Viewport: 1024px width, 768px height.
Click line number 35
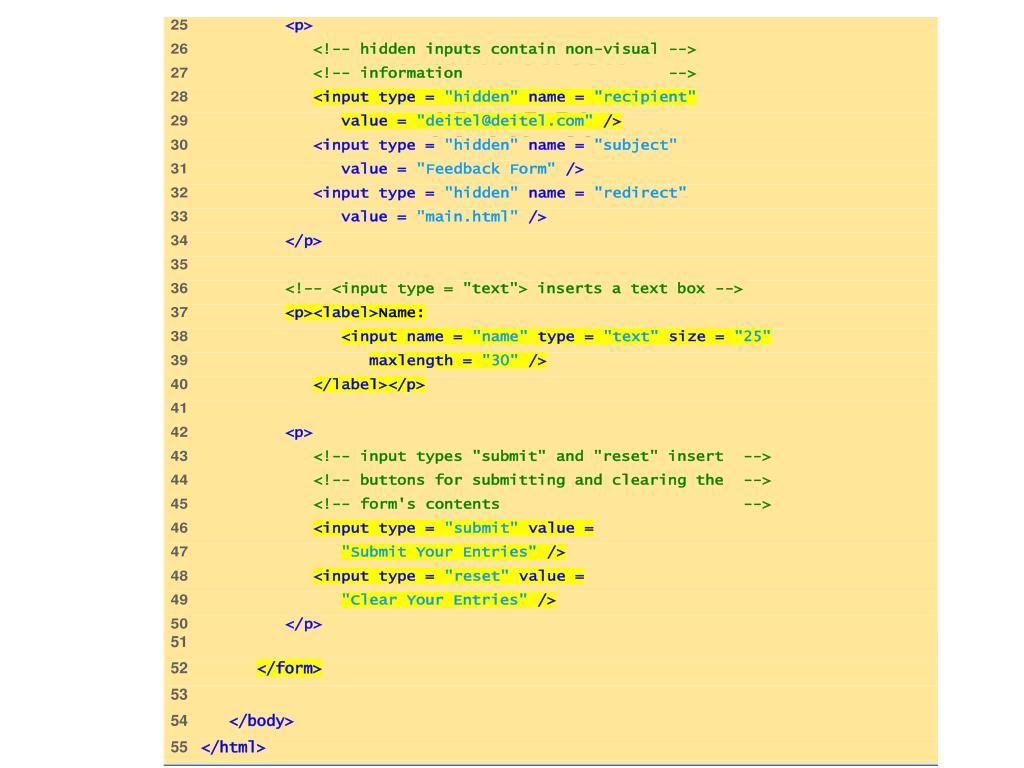click(179, 264)
